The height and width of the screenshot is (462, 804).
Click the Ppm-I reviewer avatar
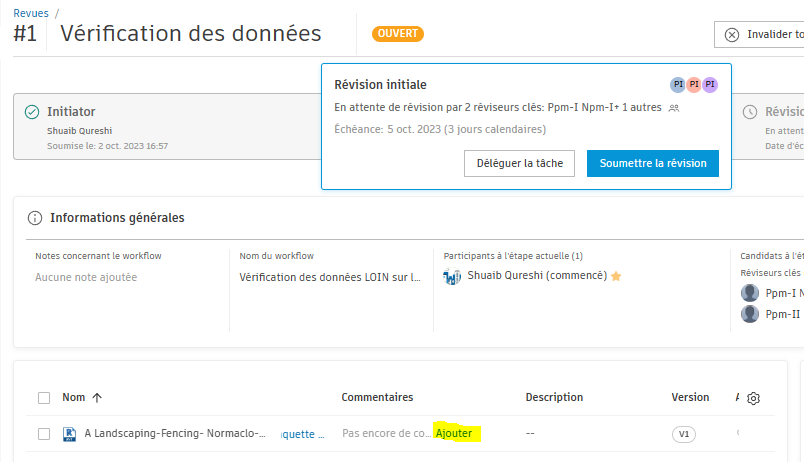pos(750,293)
